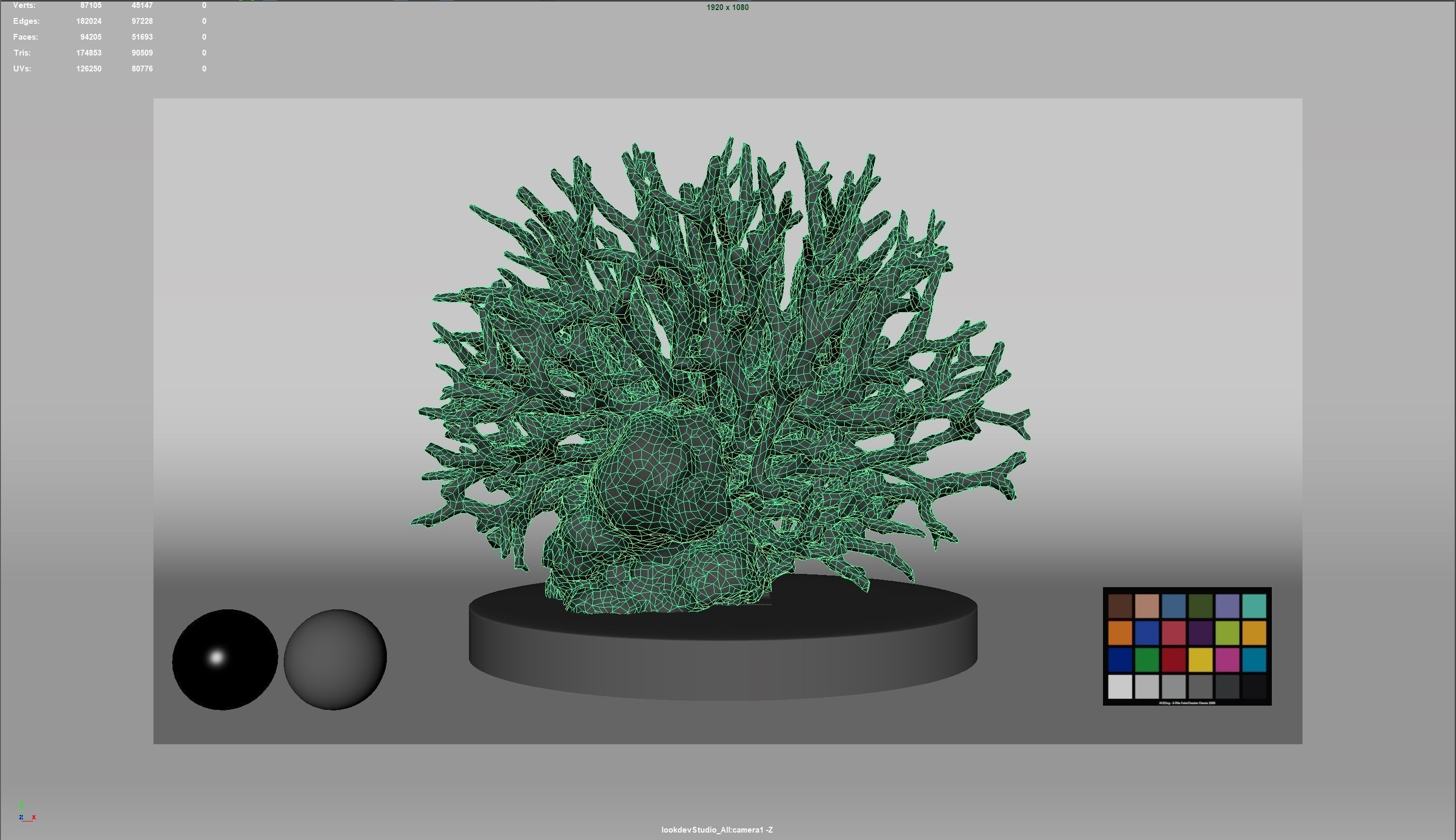The height and width of the screenshot is (840, 1456).
Task: Pick the dark olive green foliage swatch
Action: [1200, 606]
